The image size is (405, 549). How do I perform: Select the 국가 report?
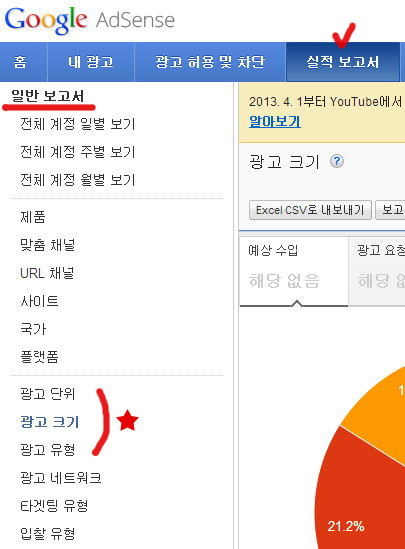33,329
